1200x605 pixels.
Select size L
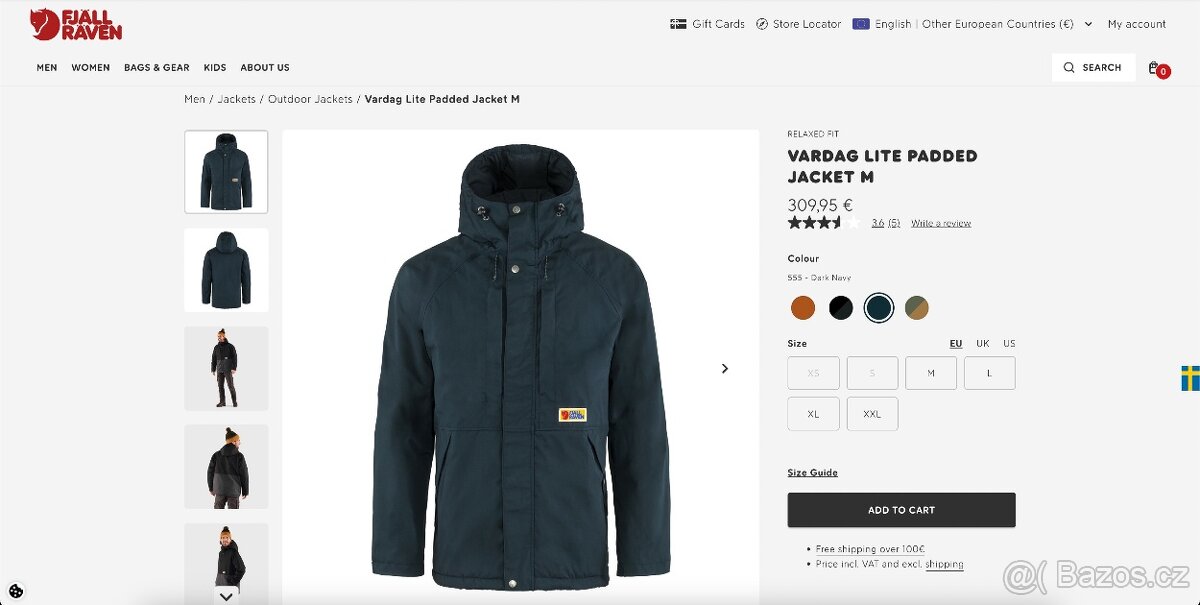coord(989,372)
